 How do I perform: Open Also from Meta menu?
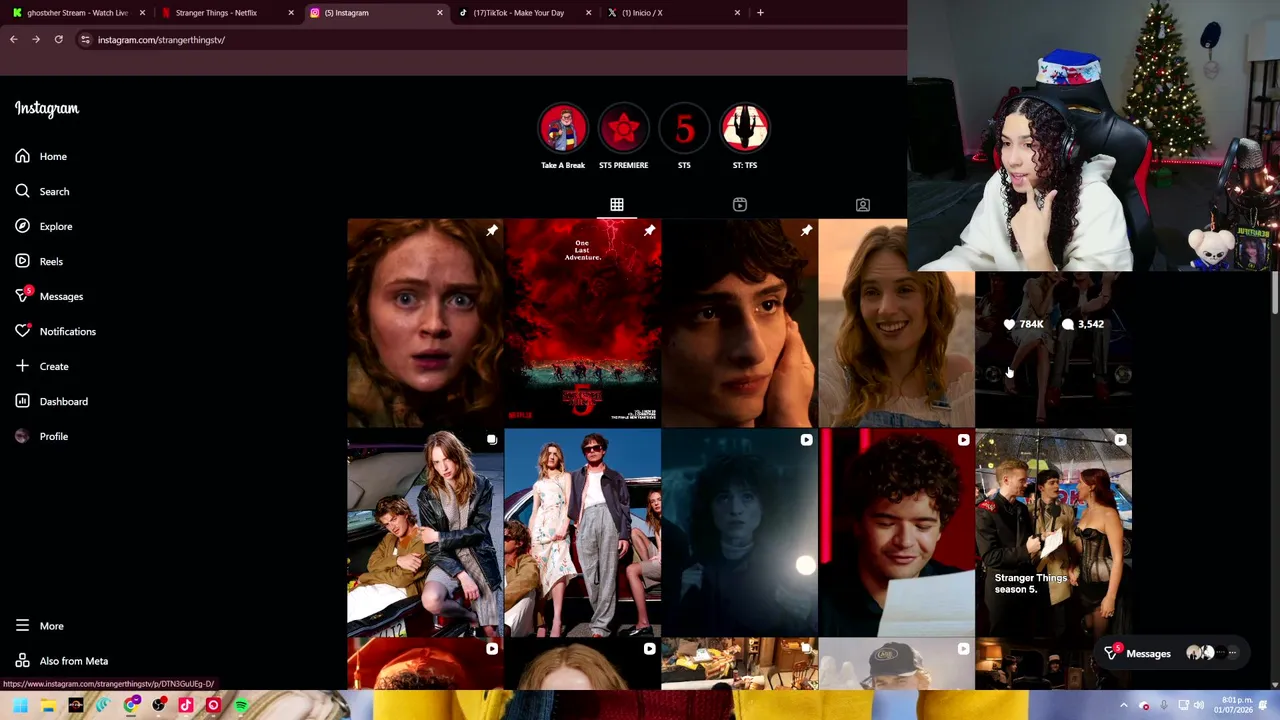coord(61,661)
